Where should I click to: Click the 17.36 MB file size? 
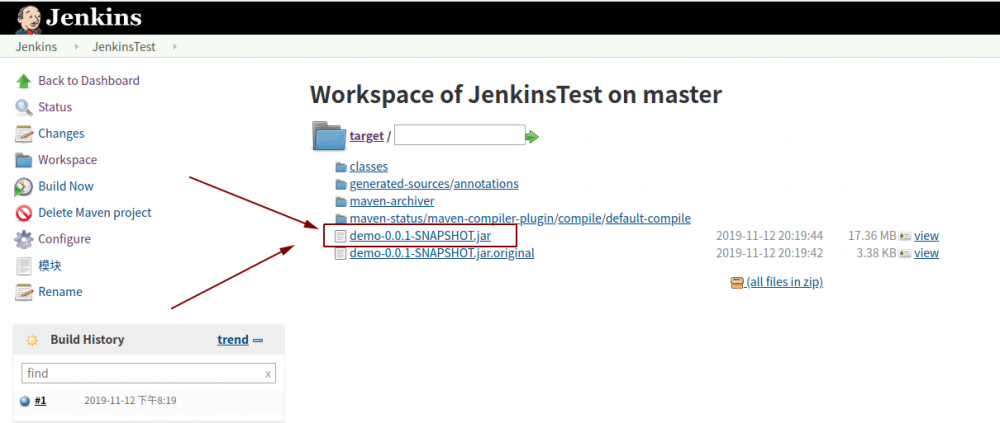tap(872, 236)
